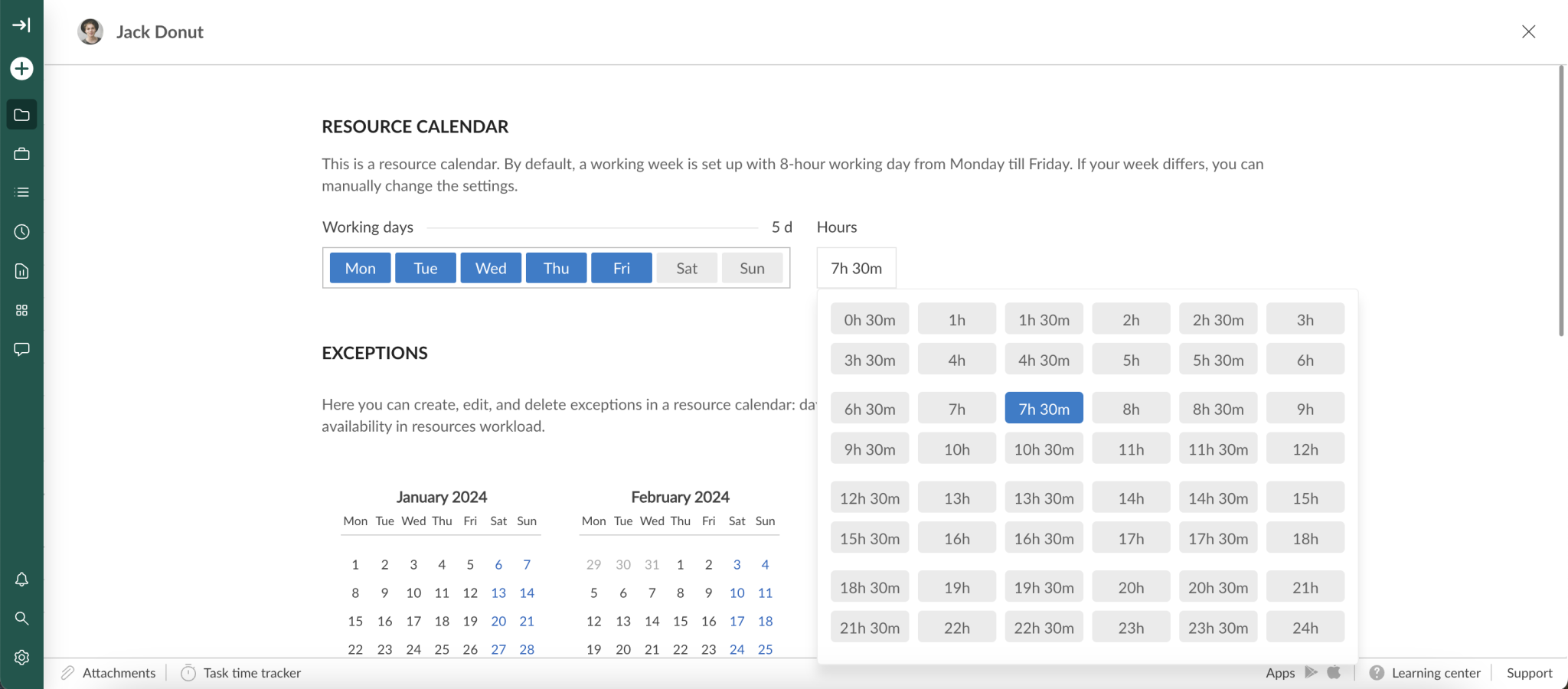
Task: Pick 2h 30m from the hours grid
Action: coord(1218,320)
